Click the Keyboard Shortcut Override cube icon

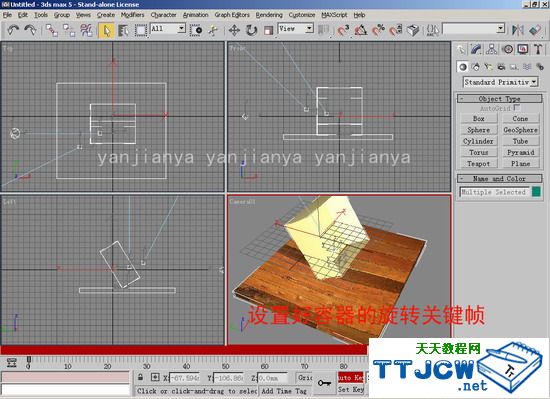pyautogui.click(x=413, y=30)
